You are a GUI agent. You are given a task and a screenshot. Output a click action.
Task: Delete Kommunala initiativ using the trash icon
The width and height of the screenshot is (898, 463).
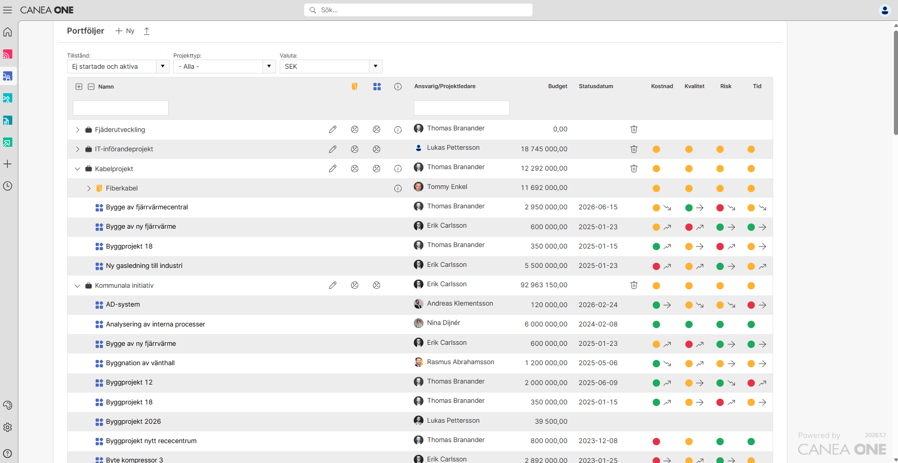[x=633, y=285]
